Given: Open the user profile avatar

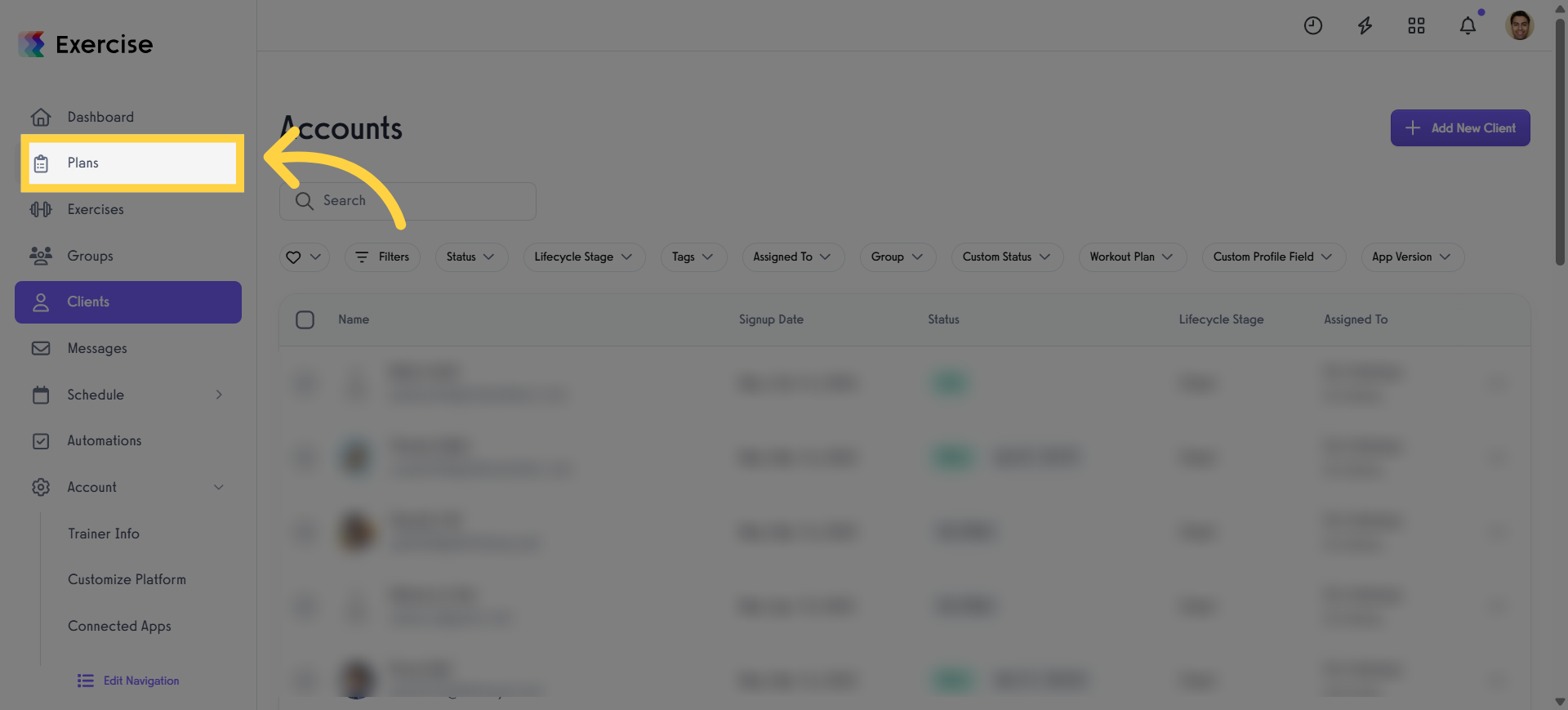Looking at the screenshot, I should click(x=1520, y=25).
